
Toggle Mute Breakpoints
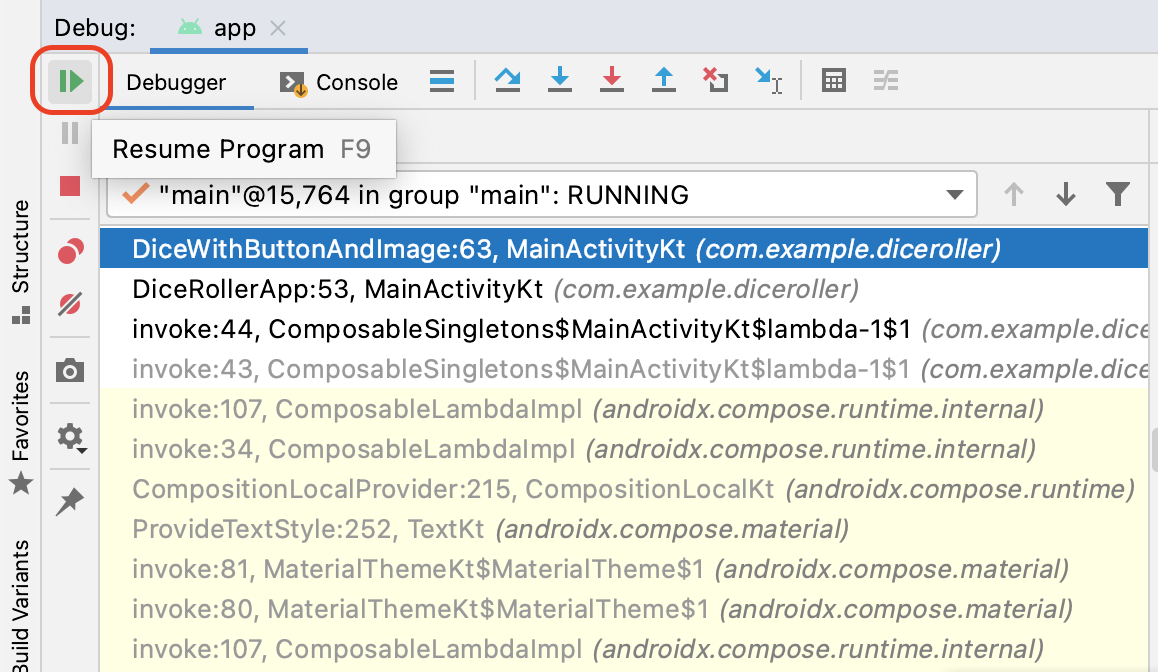point(69,304)
